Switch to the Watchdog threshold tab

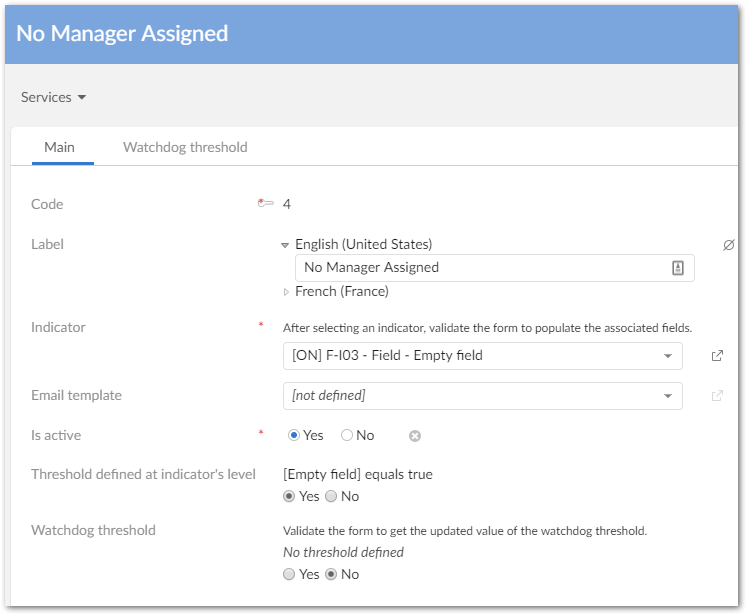coord(185,147)
